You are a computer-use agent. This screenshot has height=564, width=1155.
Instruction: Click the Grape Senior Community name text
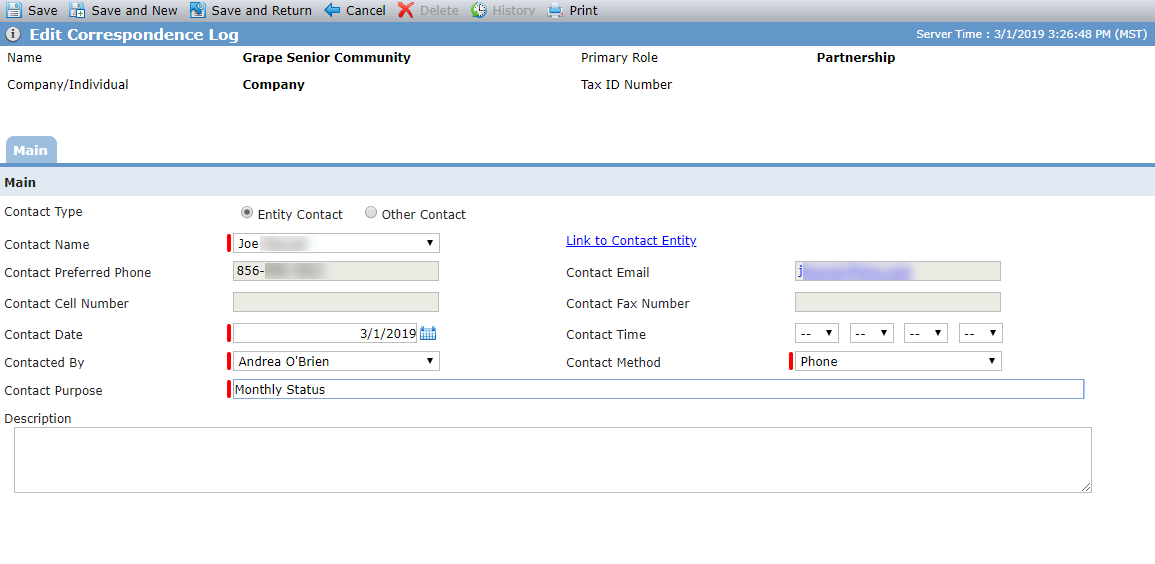(326, 57)
